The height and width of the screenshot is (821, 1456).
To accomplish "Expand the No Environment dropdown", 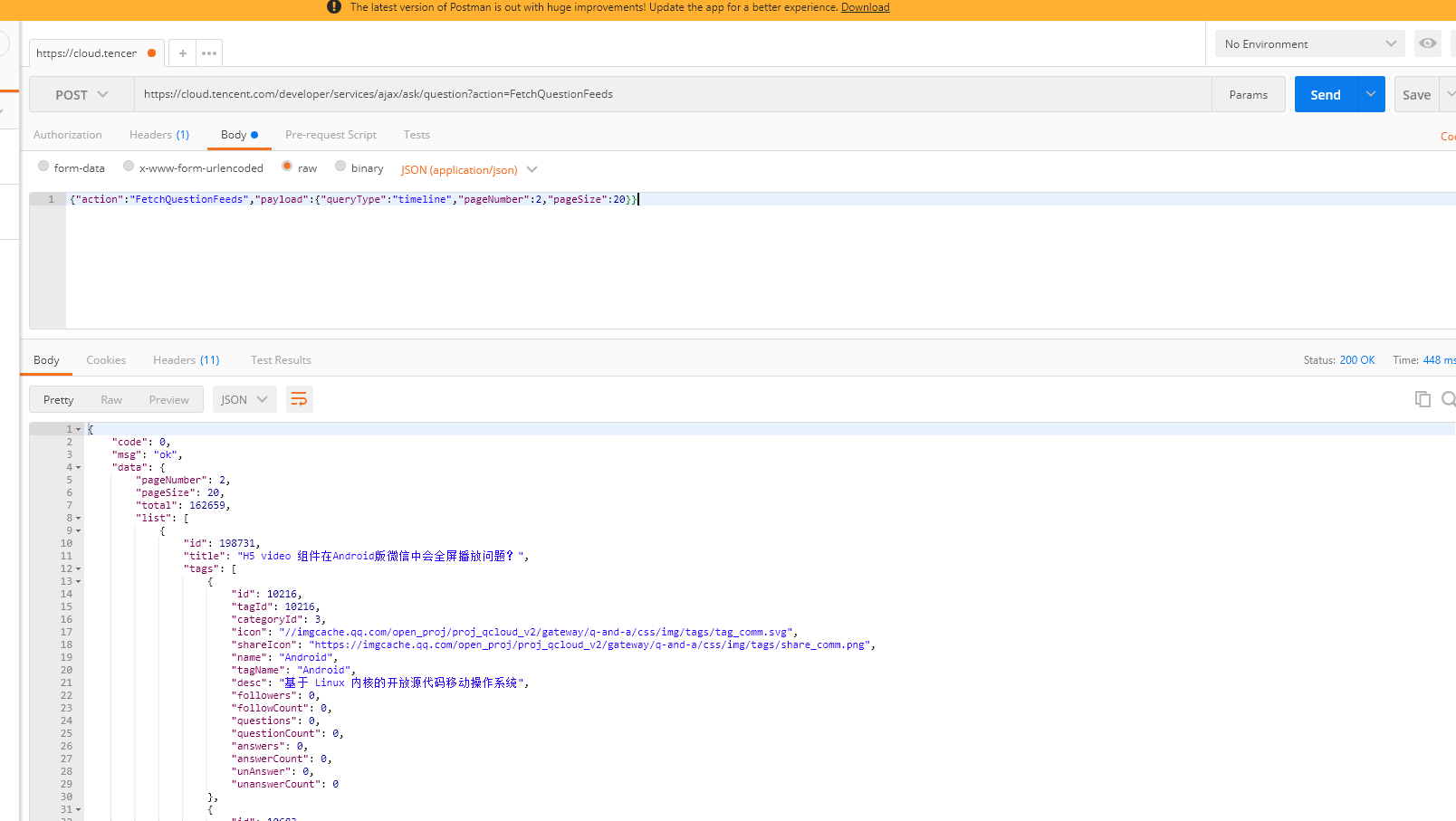I will (x=1309, y=43).
